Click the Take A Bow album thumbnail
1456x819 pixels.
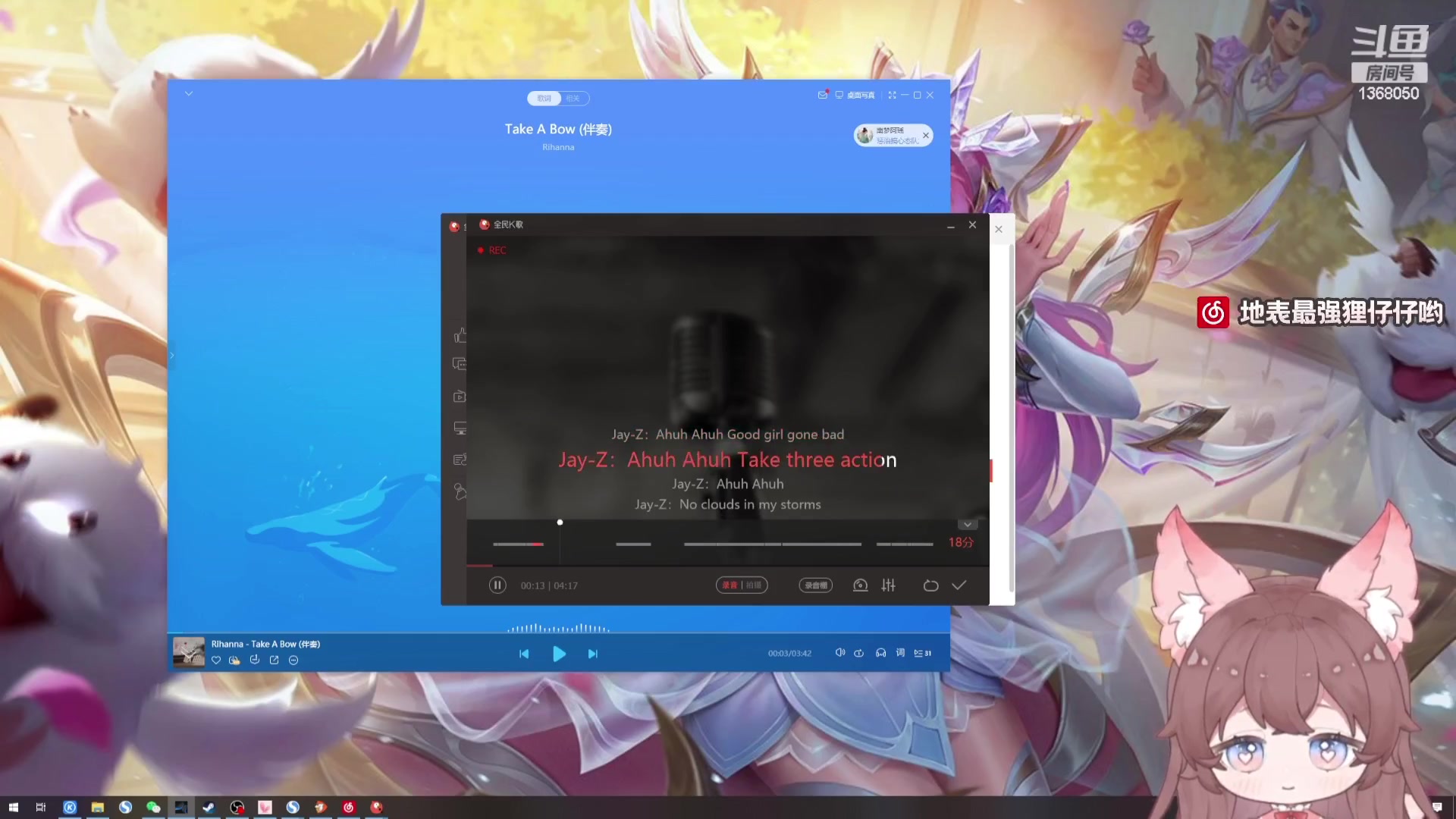[189, 652]
